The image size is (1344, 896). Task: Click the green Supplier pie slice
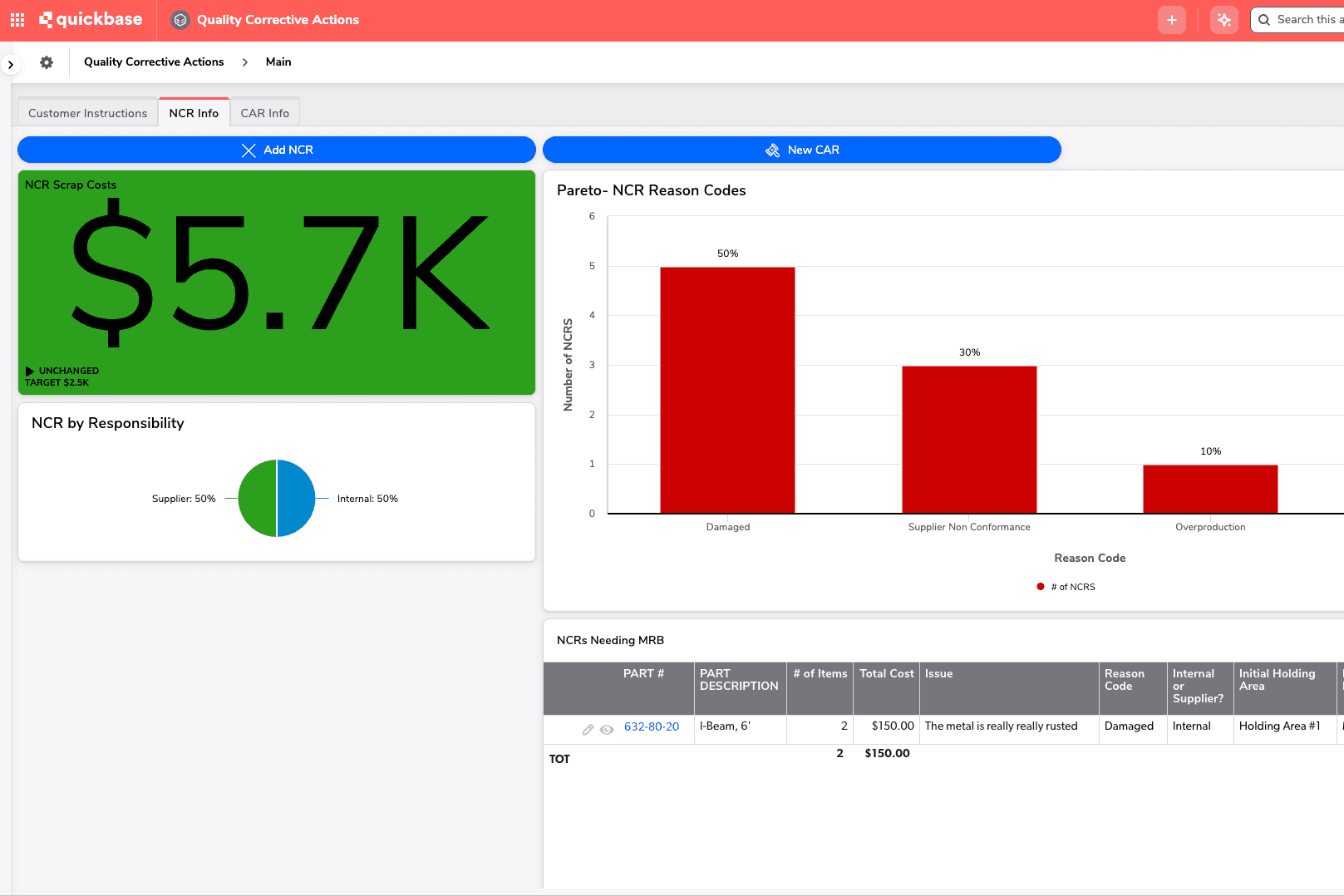(x=258, y=499)
